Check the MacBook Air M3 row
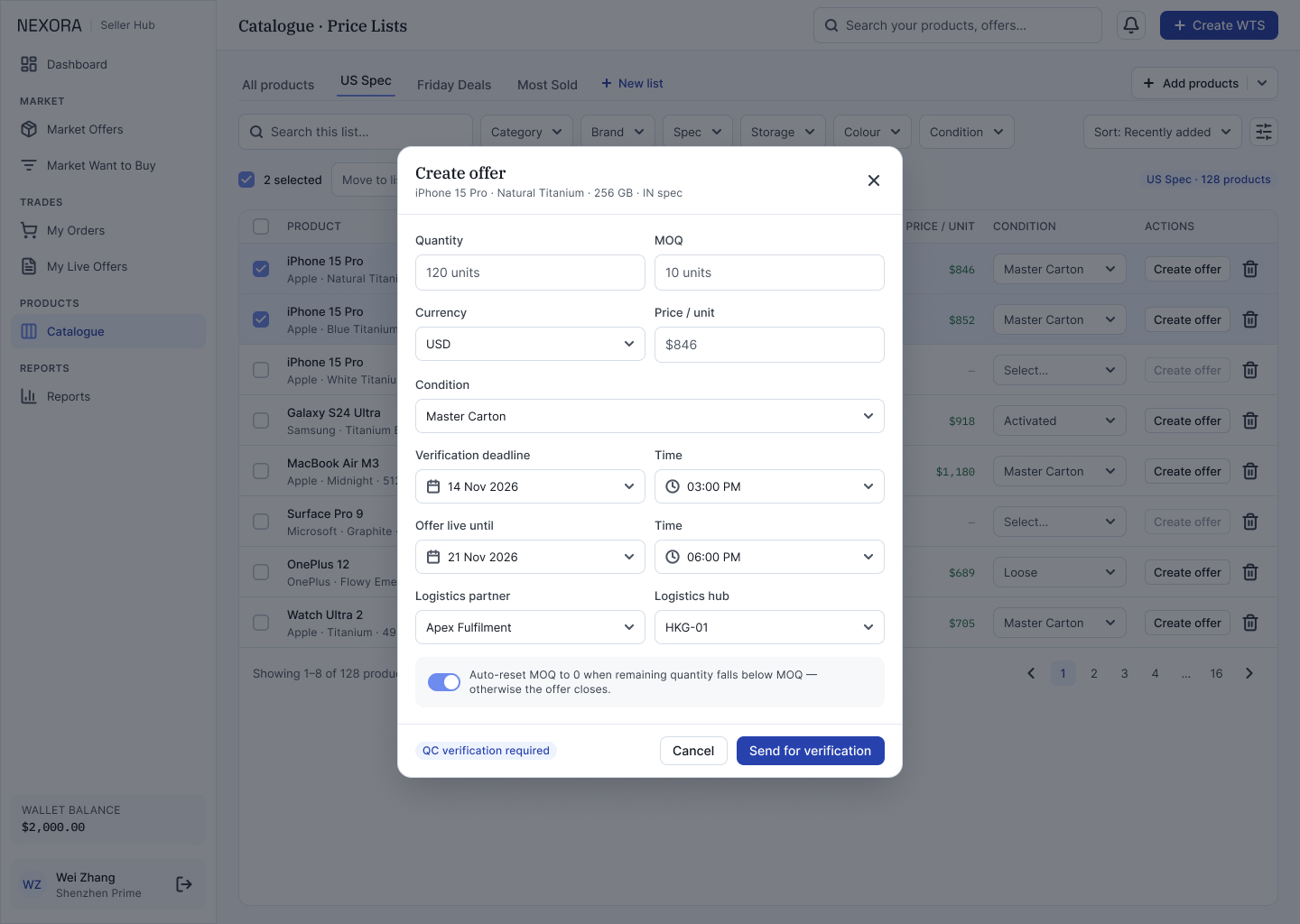The width and height of the screenshot is (1300, 924). click(261, 471)
